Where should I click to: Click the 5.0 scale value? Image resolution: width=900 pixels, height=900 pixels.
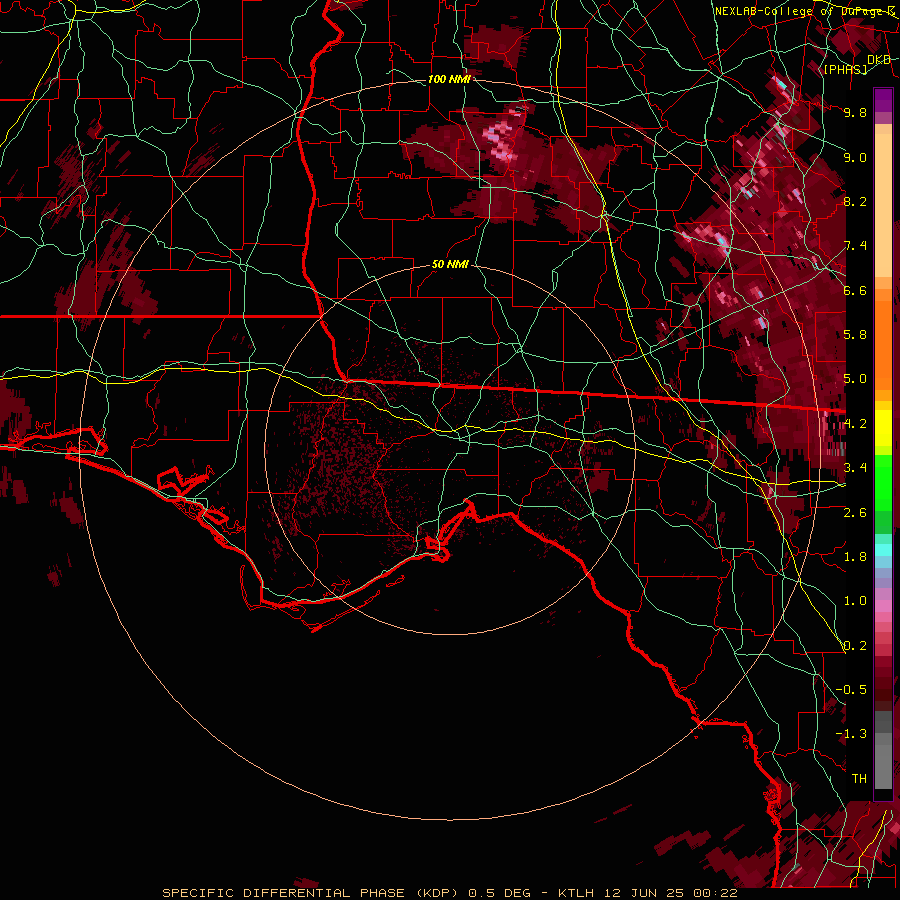[855, 379]
